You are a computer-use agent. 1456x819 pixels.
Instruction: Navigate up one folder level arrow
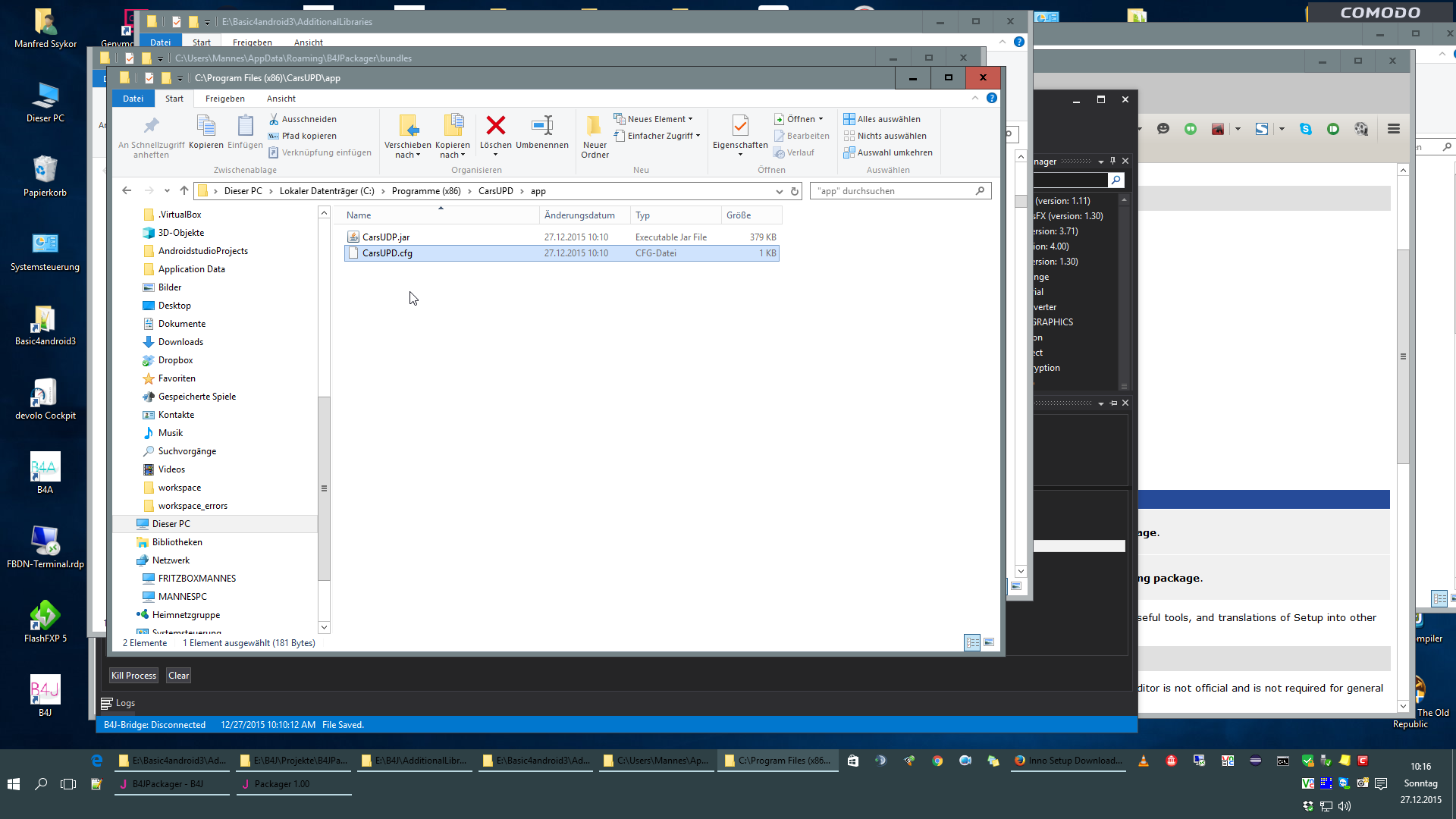pyautogui.click(x=184, y=191)
